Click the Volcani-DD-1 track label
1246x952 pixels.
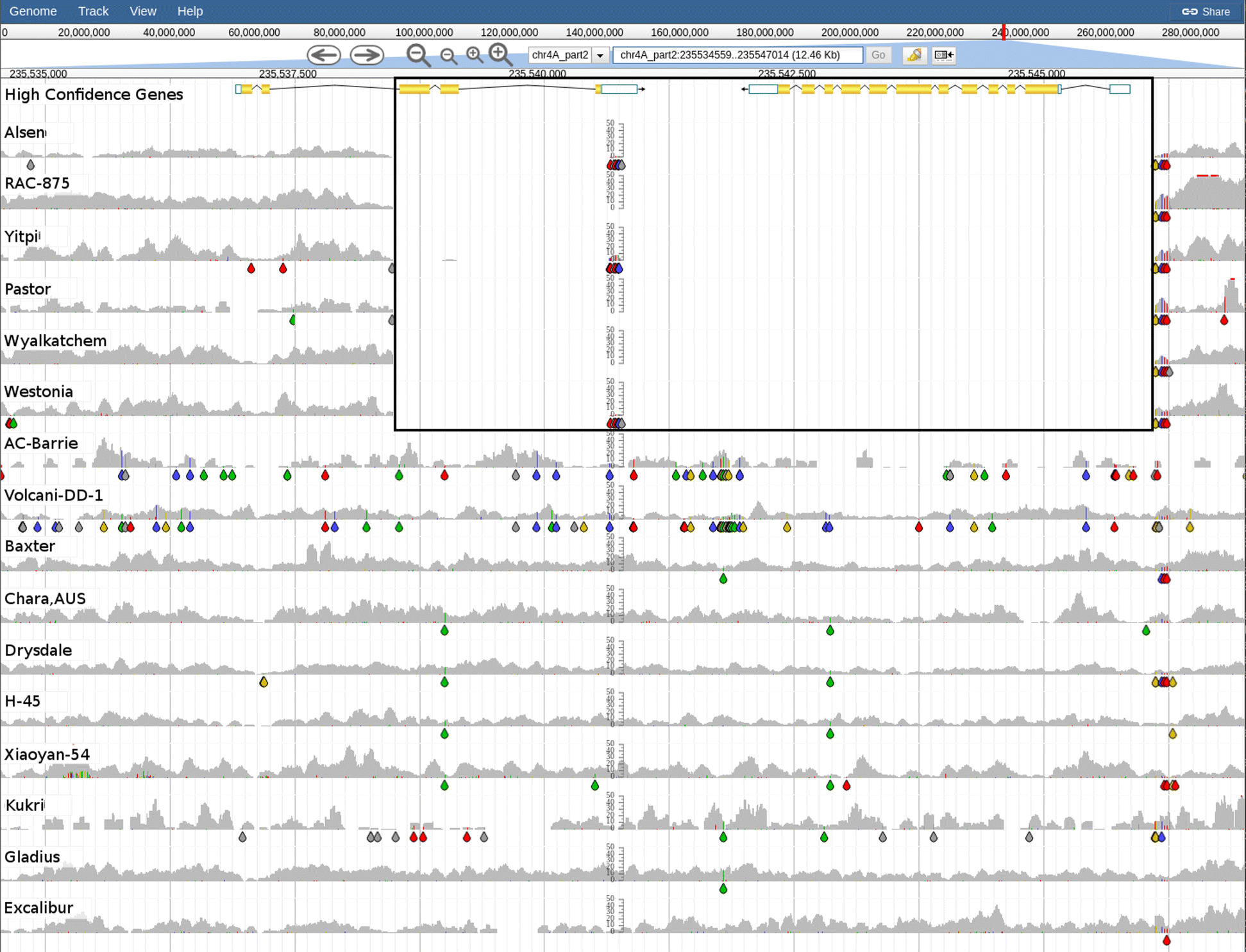pos(53,495)
